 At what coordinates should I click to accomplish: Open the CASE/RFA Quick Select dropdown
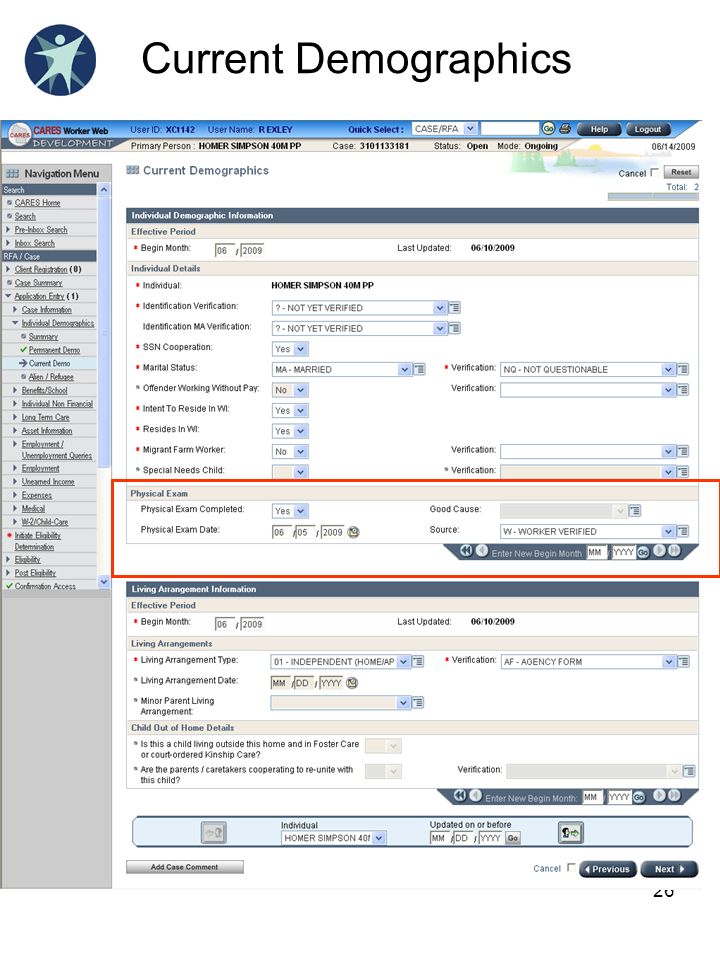click(x=470, y=129)
